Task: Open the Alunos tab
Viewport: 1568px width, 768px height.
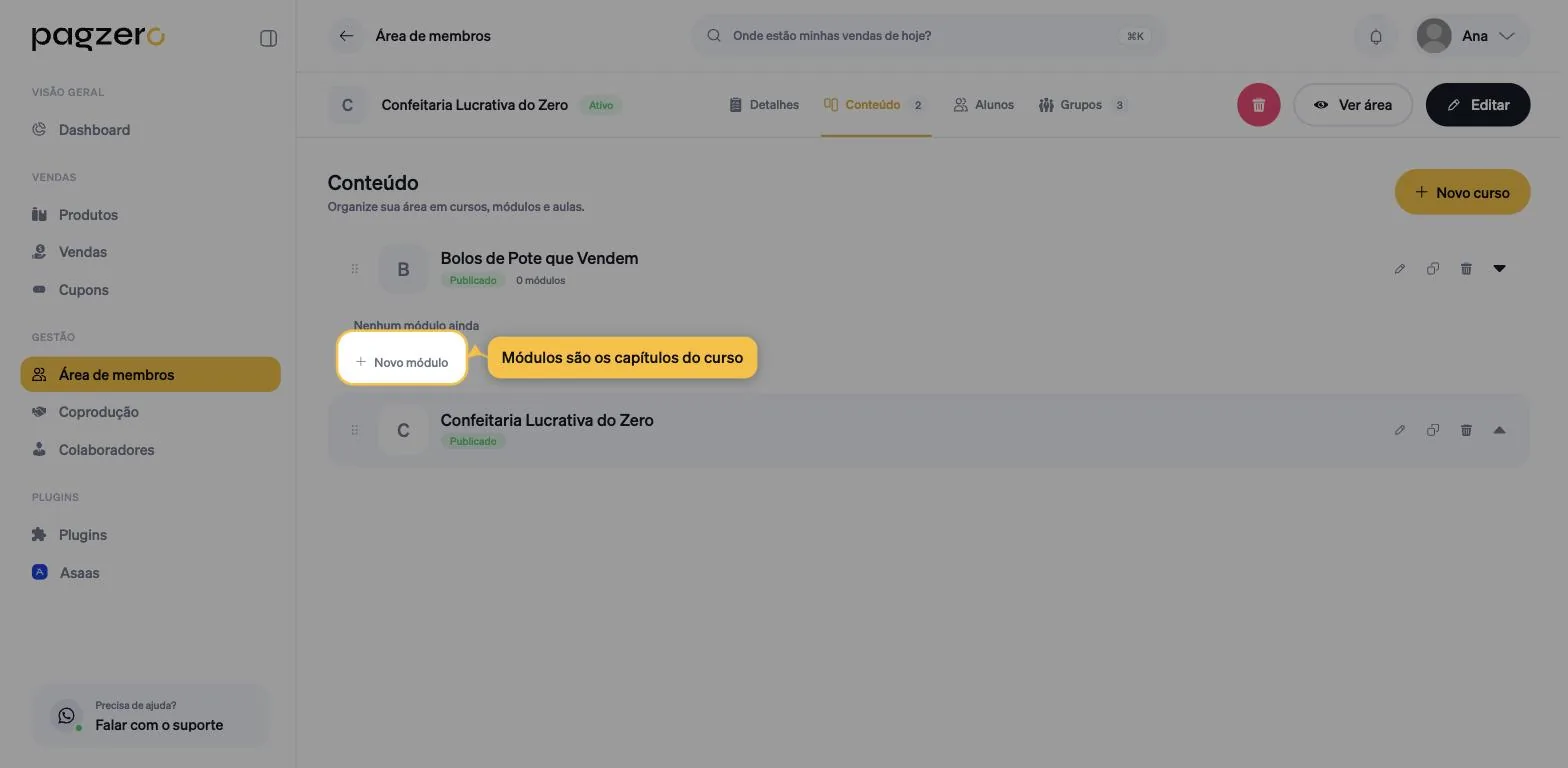Action: (984, 105)
